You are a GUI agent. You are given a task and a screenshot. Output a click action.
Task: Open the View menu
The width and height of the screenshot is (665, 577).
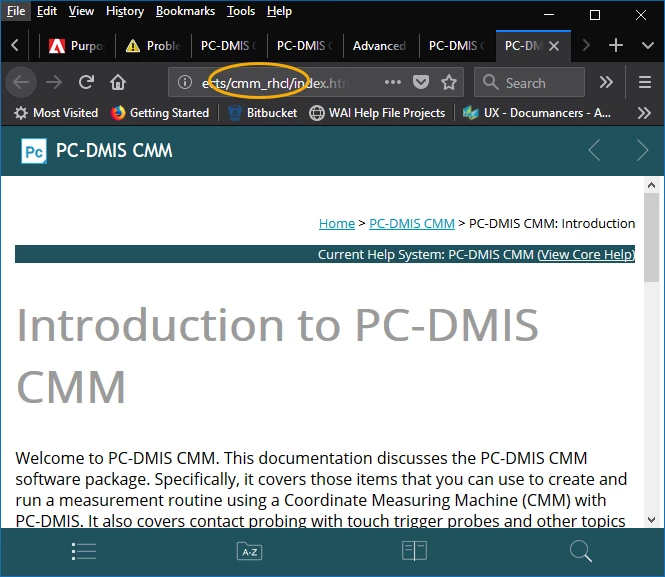[x=81, y=11]
